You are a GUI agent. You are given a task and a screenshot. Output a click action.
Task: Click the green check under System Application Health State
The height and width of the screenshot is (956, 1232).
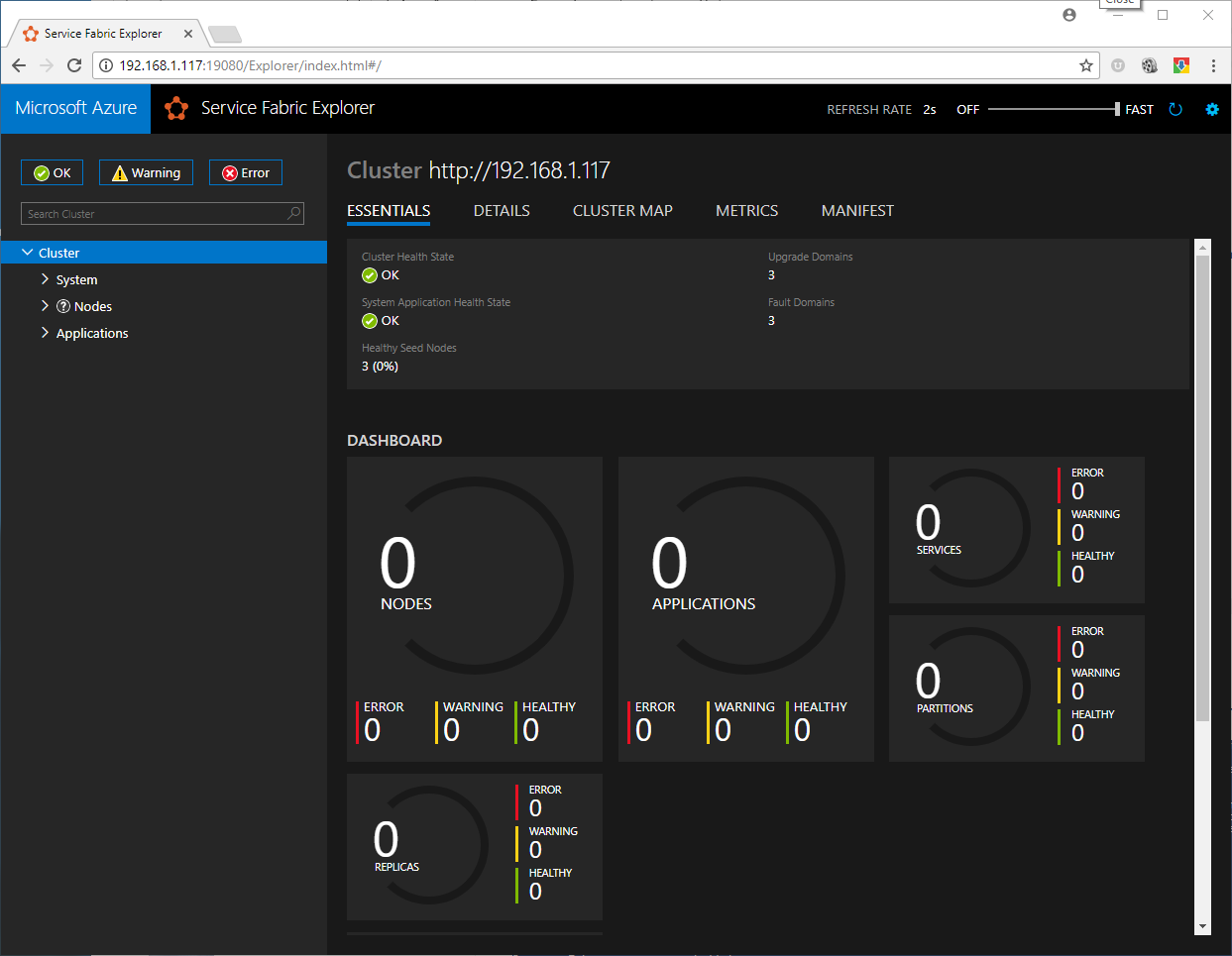click(370, 321)
